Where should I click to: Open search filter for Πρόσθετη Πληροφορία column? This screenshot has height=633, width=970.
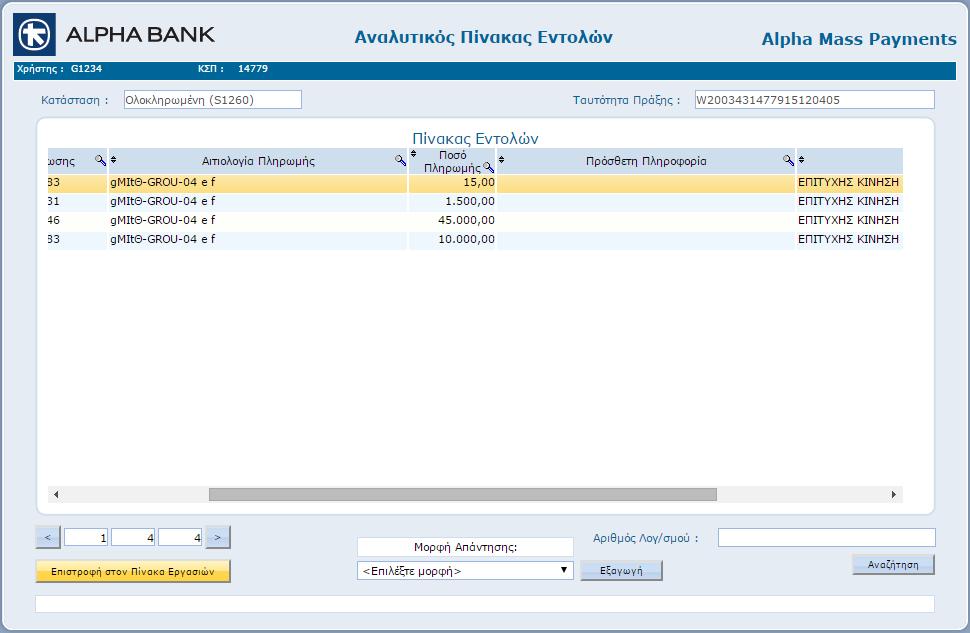[x=788, y=160]
